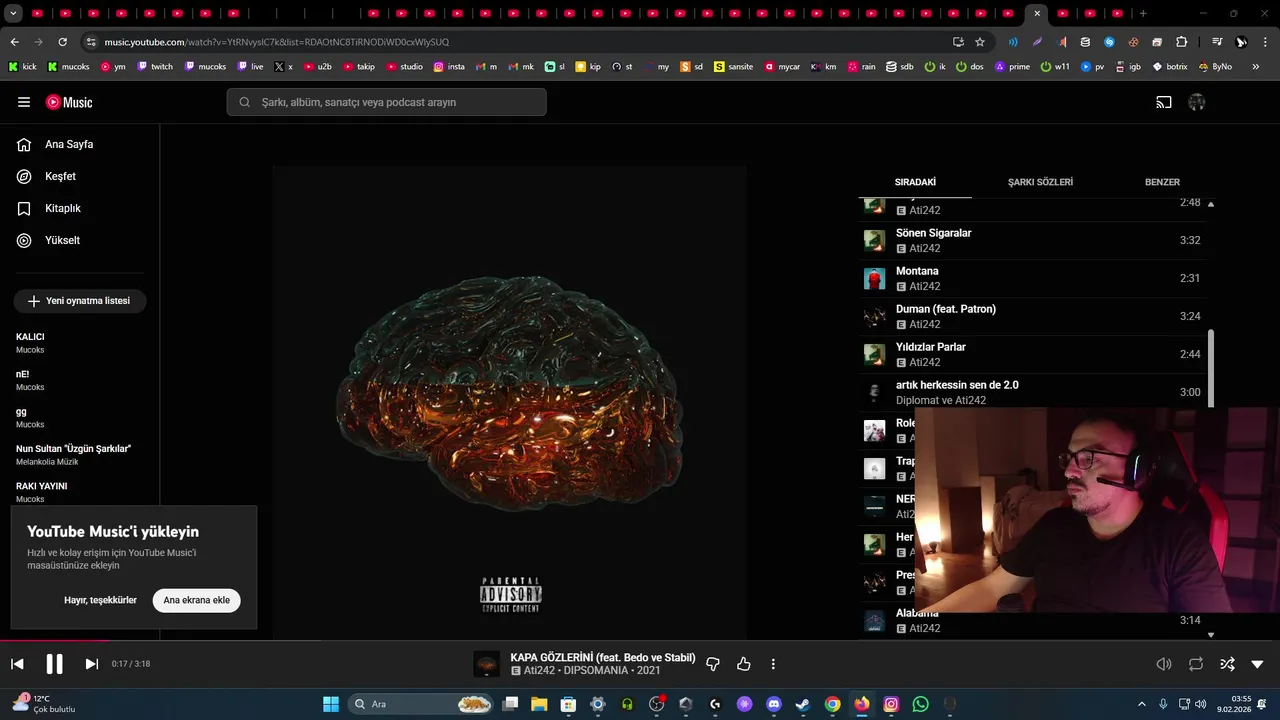Skip to the previous track
This screenshot has width=1280, height=720.
17,664
